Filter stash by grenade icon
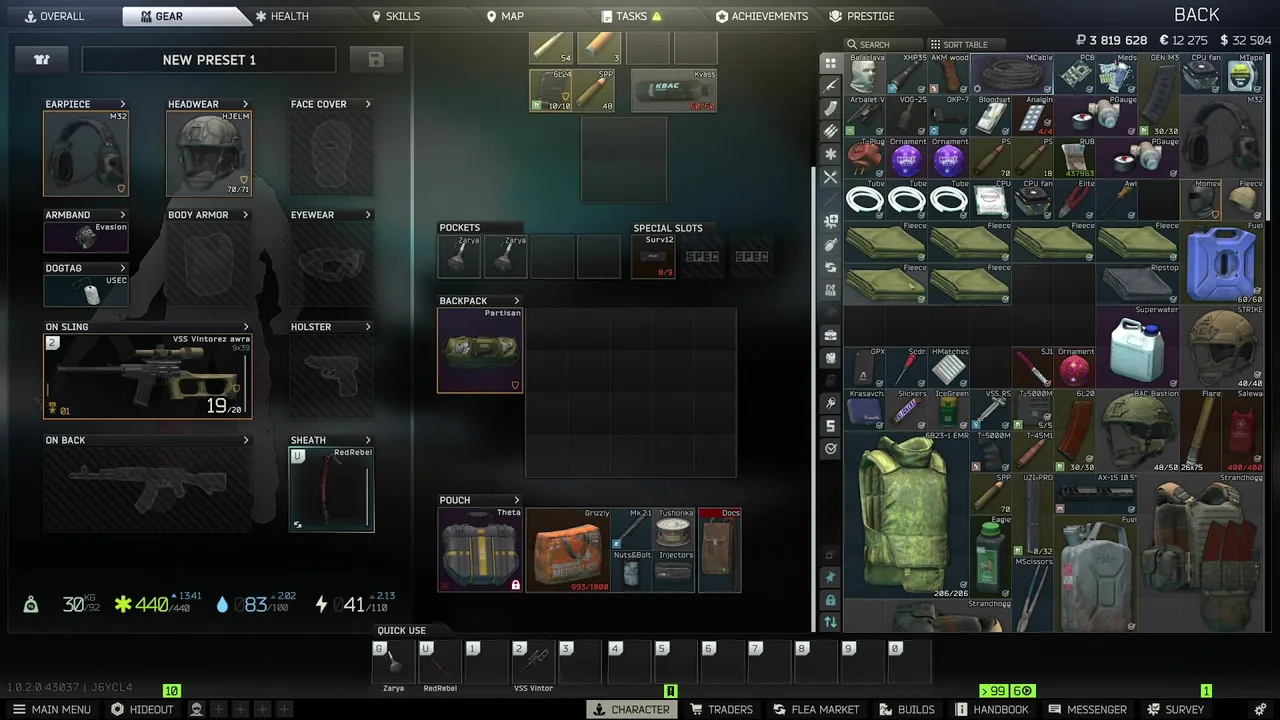Screen dimensions: 1280x720 tap(830, 244)
